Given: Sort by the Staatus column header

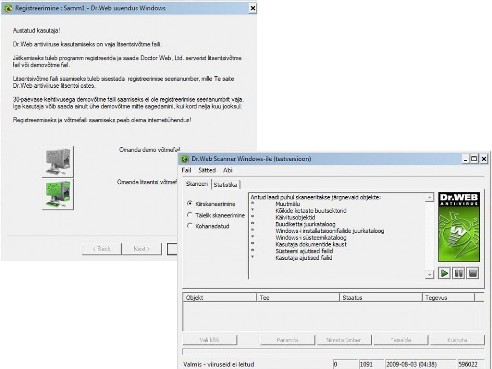Looking at the screenshot, I should click(381, 298).
